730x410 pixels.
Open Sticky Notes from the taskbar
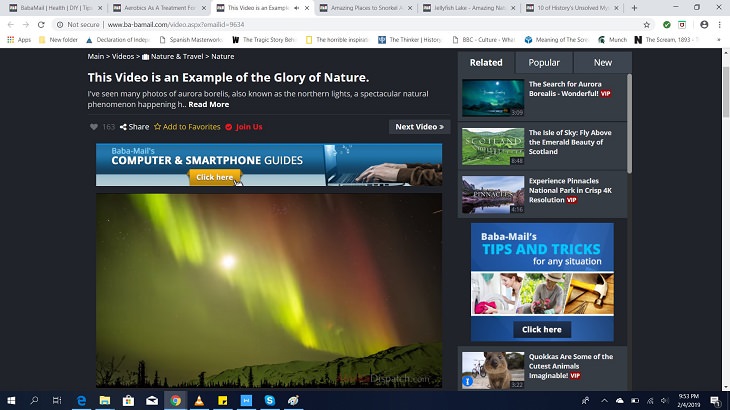[223, 400]
